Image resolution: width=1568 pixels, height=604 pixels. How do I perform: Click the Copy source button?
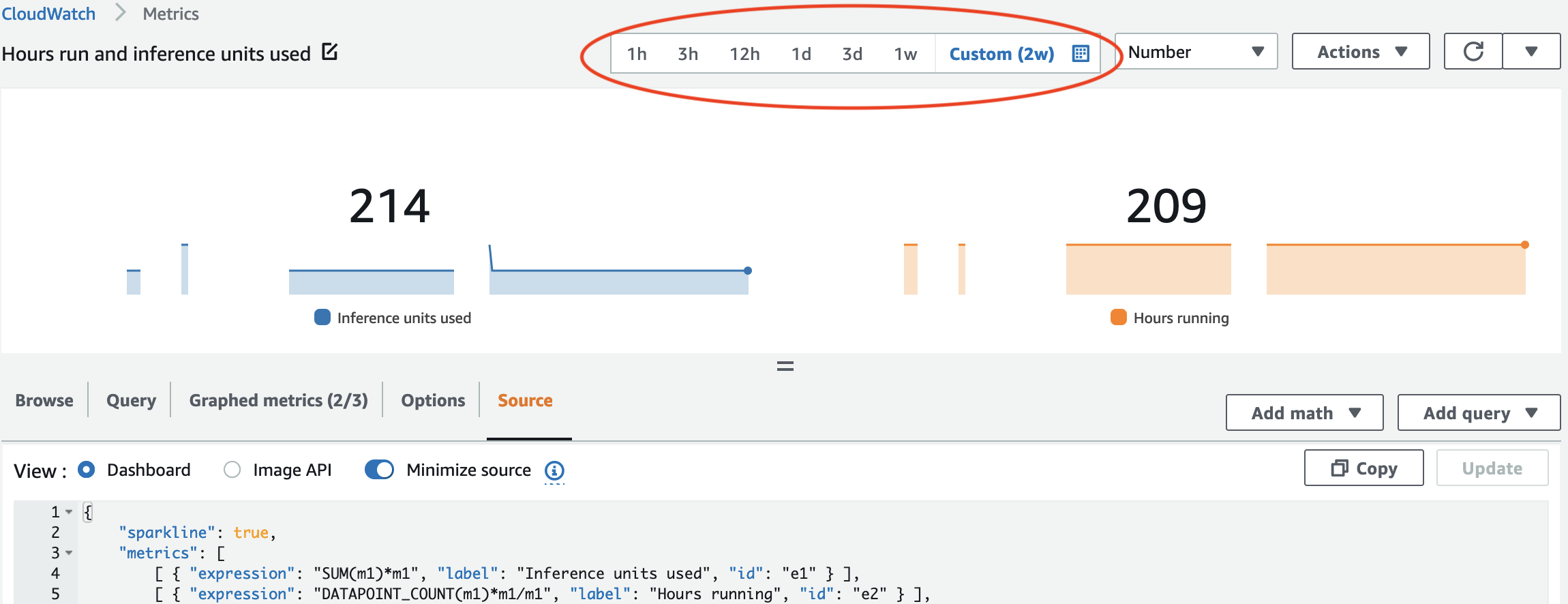click(x=1363, y=468)
